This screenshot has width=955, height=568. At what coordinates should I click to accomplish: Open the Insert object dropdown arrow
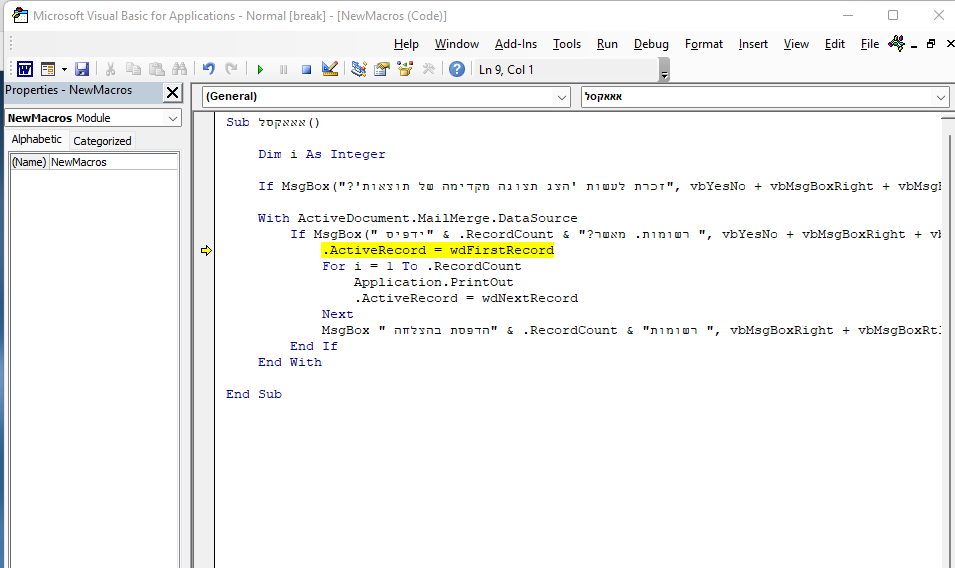pyautogui.click(x=64, y=69)
